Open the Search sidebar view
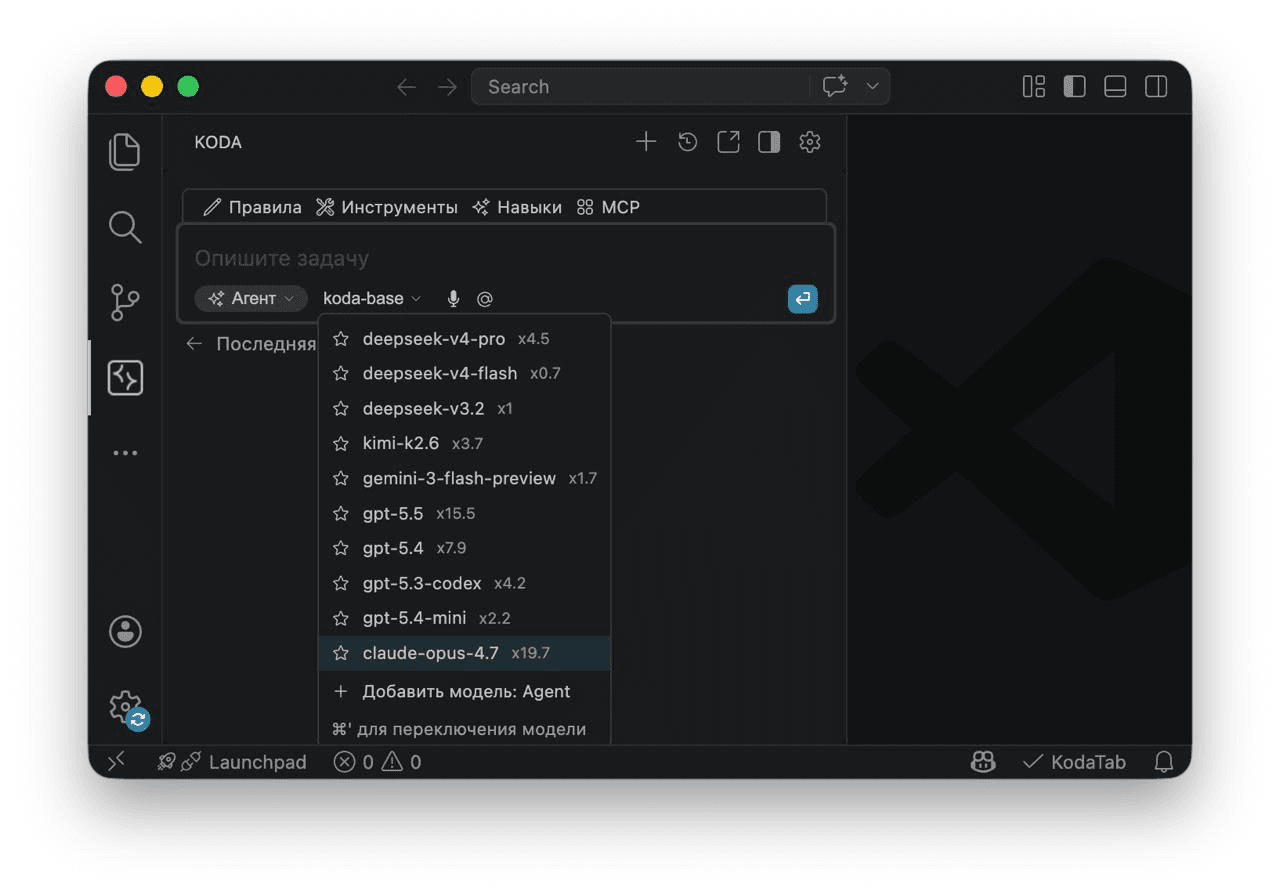Viewport: 1280px width, 895px height. click(125, 227)
